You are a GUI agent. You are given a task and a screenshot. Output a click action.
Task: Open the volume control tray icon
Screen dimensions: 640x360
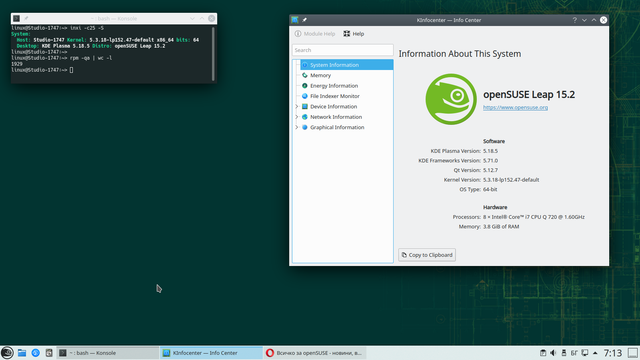pos(553,353)
